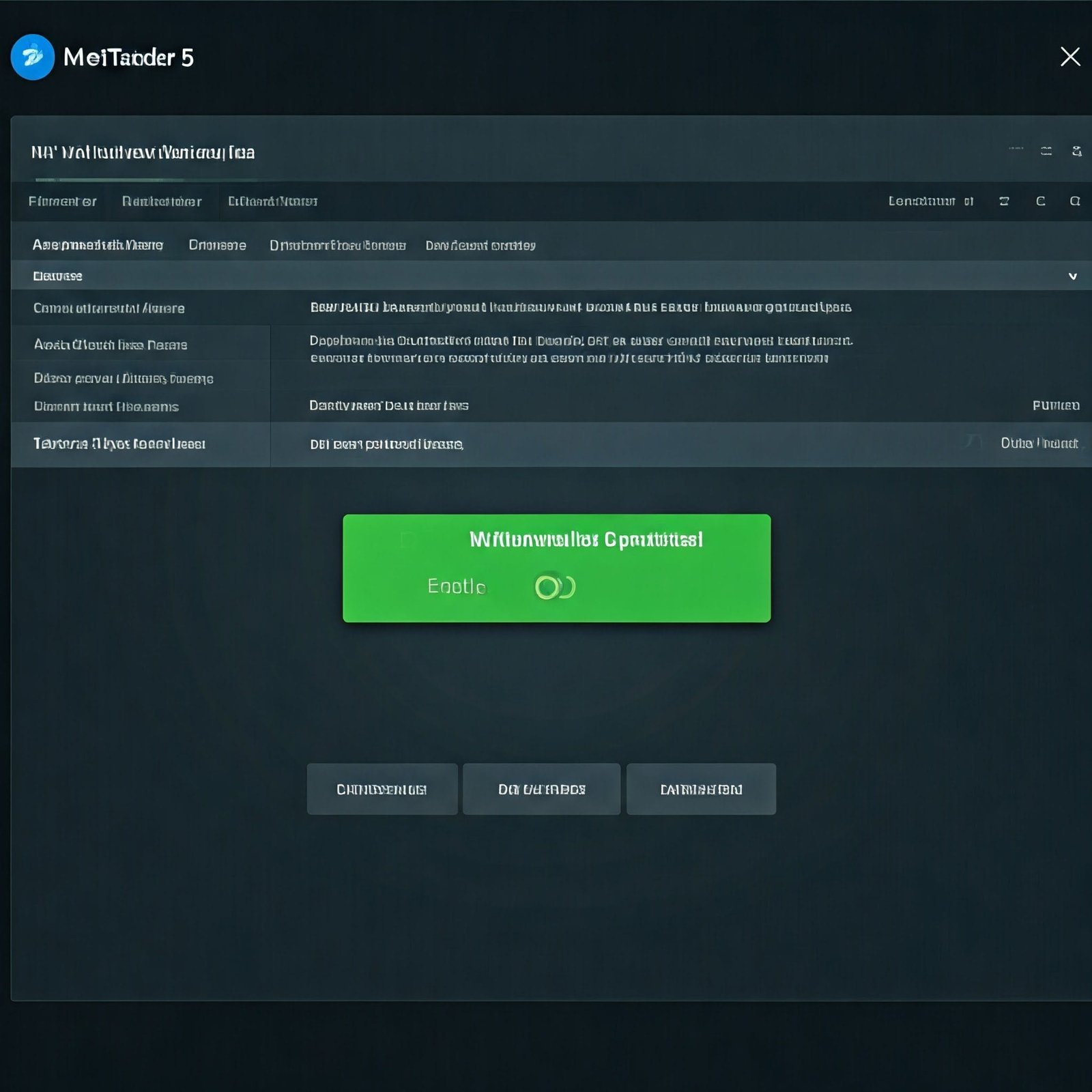Click the panel header's rightmost icon

(1076, 152)
